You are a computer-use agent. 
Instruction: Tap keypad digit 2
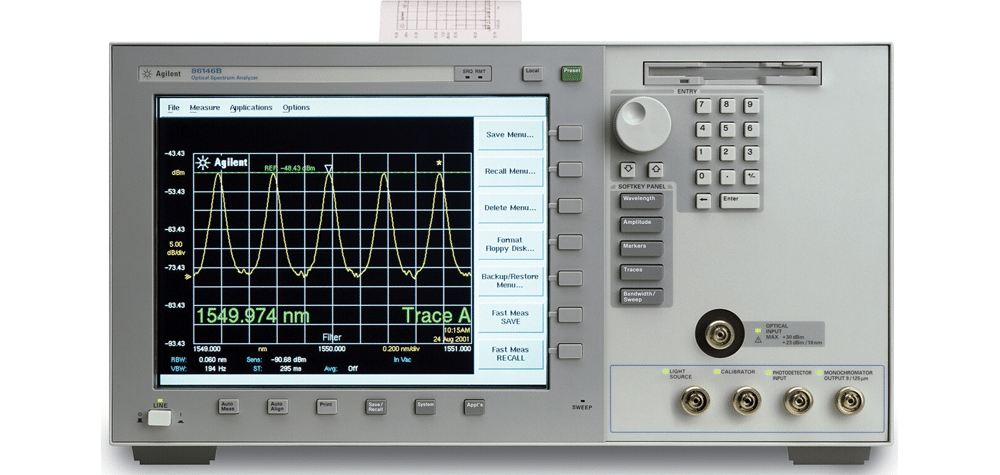[x=728, y=153]
